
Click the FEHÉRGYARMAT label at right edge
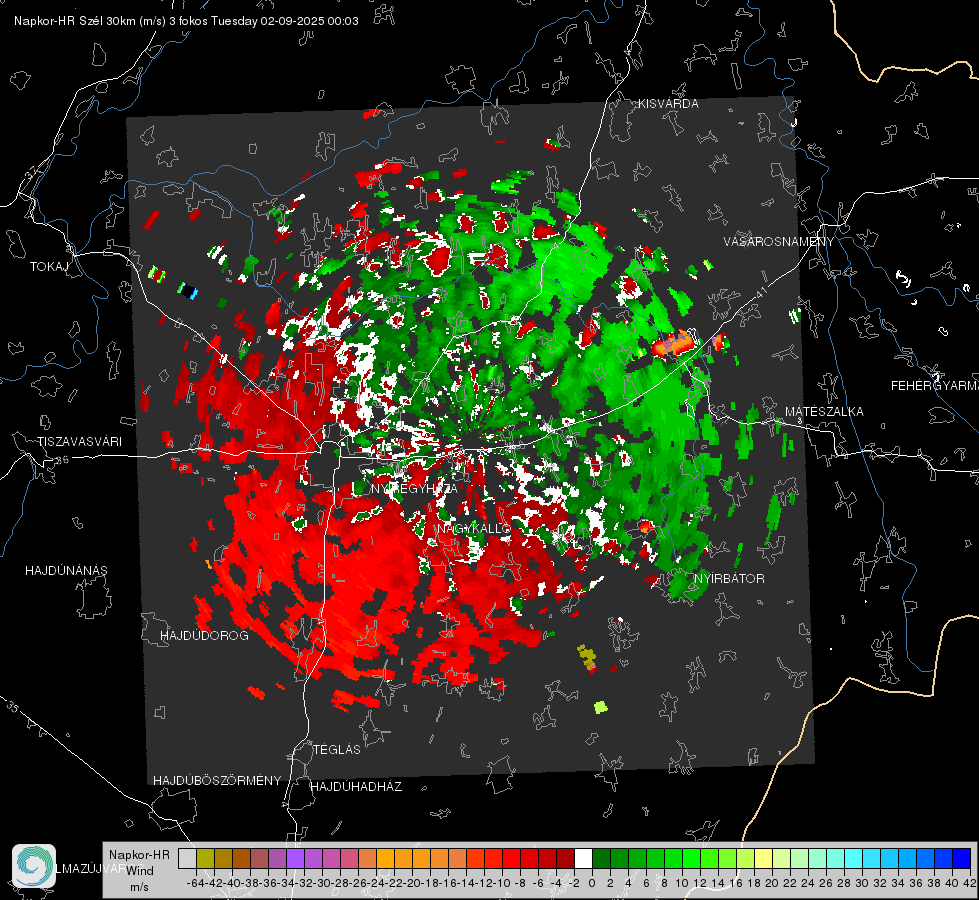[935, 385]
